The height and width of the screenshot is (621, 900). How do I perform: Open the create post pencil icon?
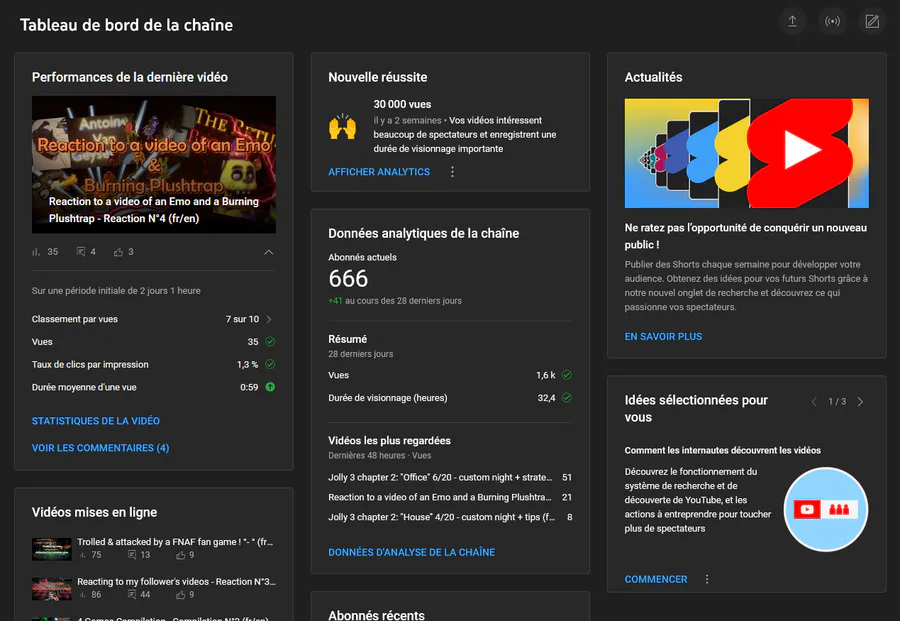click(x=872, y=22)
